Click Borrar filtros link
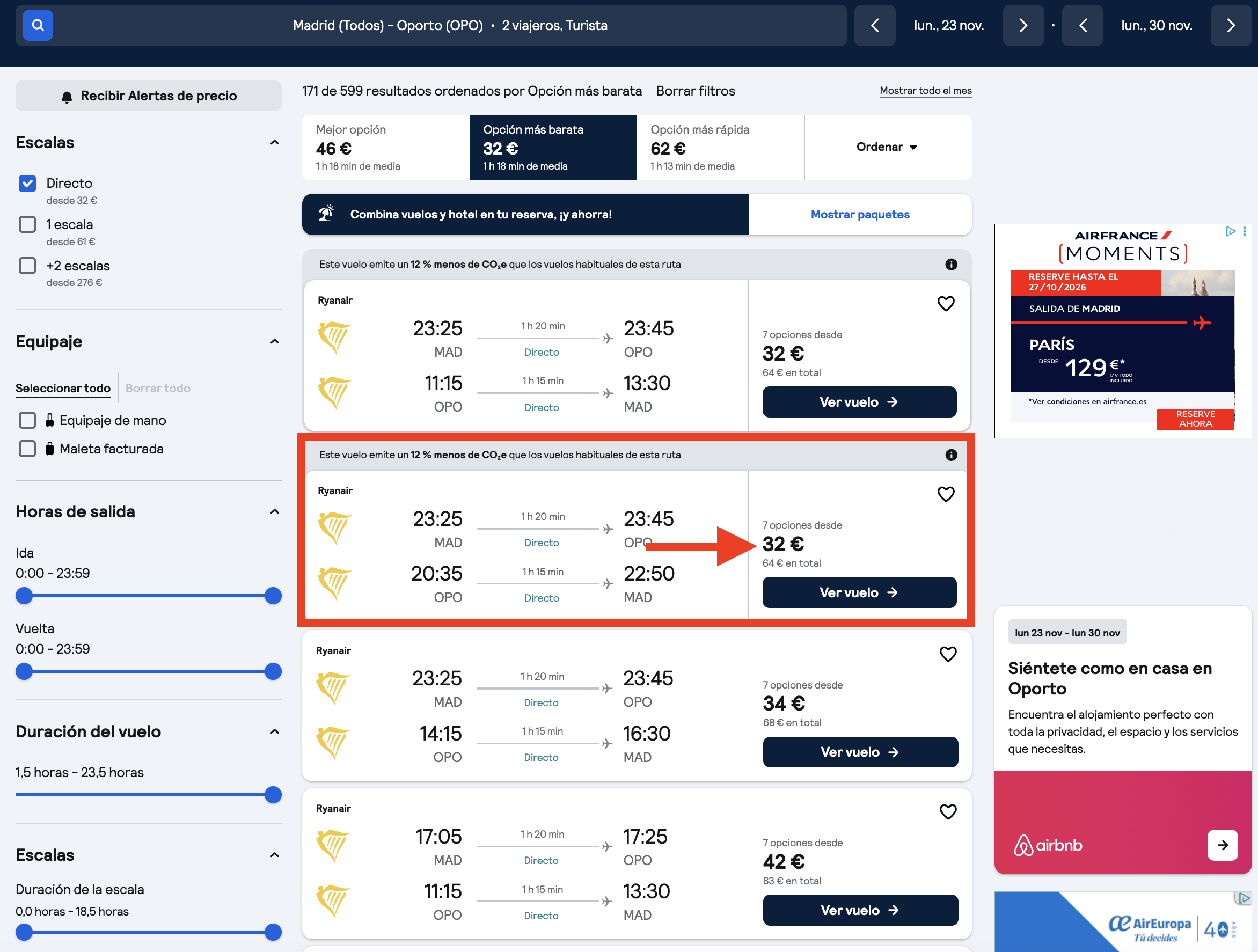This screenshot has width=1258, height=952. (x=695, y=91)
